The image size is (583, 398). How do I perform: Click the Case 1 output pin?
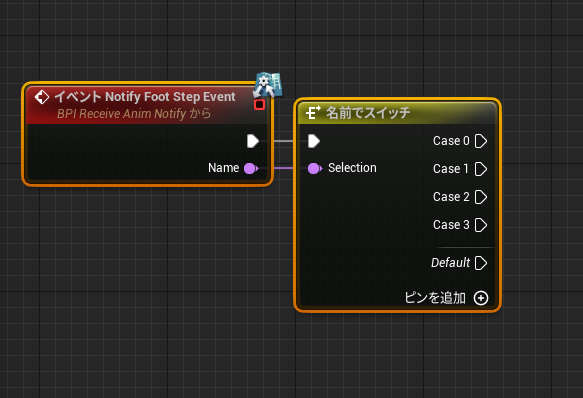click(x=481, y=169)
